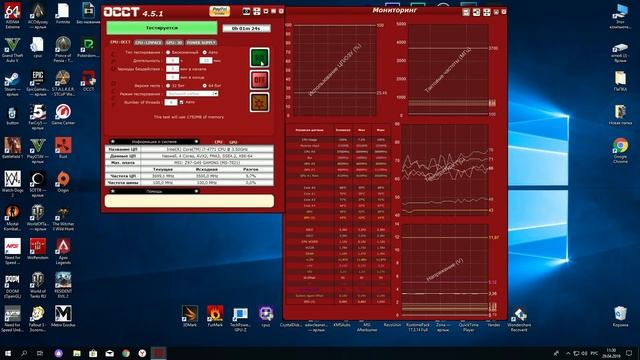Click the green Тестируется status bar
The height and width of the screenshot is (360, 640).
(x=162, y=28)
